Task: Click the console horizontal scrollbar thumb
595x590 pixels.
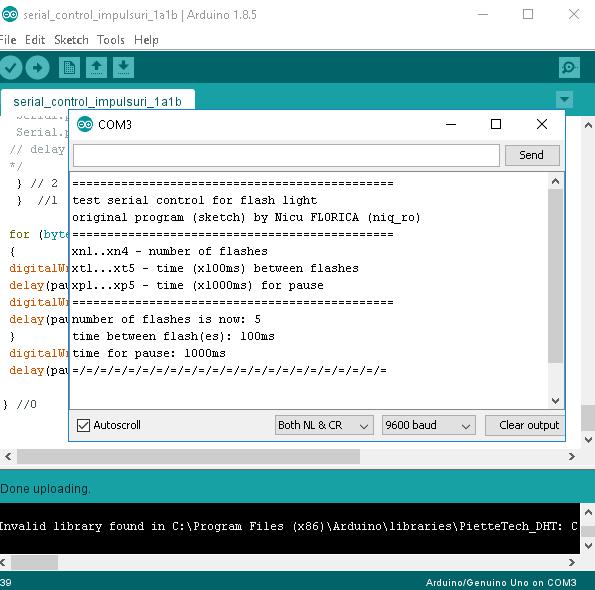Action: (34, 562)
